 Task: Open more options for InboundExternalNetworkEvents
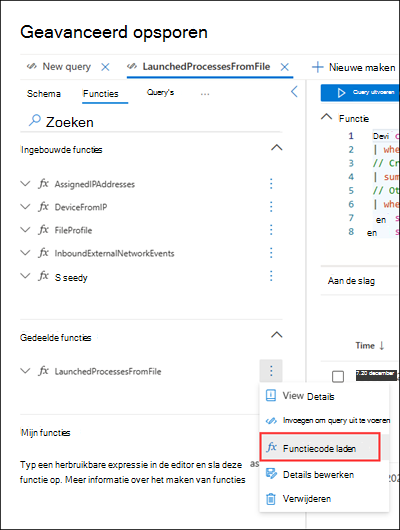point(271,253)
